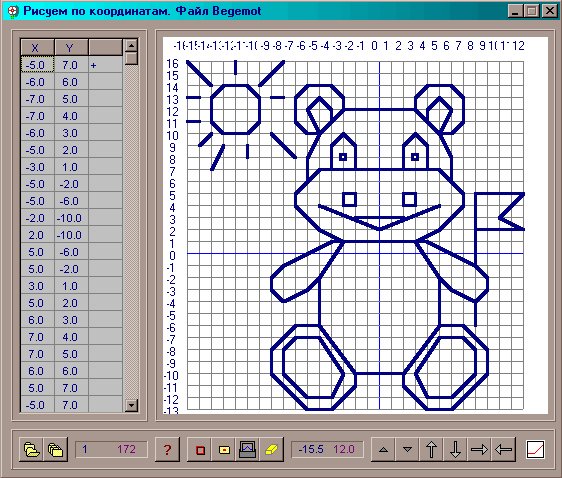Open file with the open-folder icon

tap(31, 449)
